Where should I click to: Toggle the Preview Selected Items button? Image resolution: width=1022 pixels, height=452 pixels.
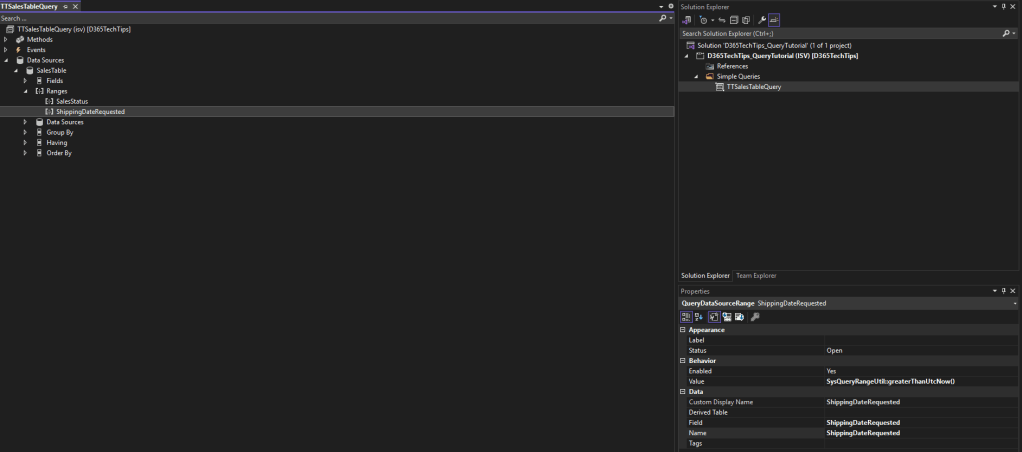pos(774,20)
